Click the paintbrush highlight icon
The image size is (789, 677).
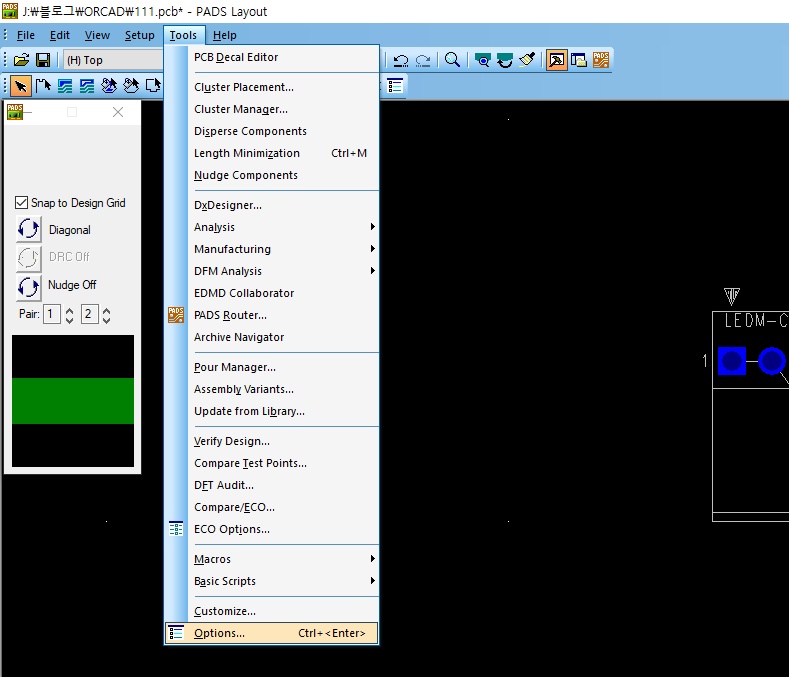pyautogui.click(x=527, y=60)
